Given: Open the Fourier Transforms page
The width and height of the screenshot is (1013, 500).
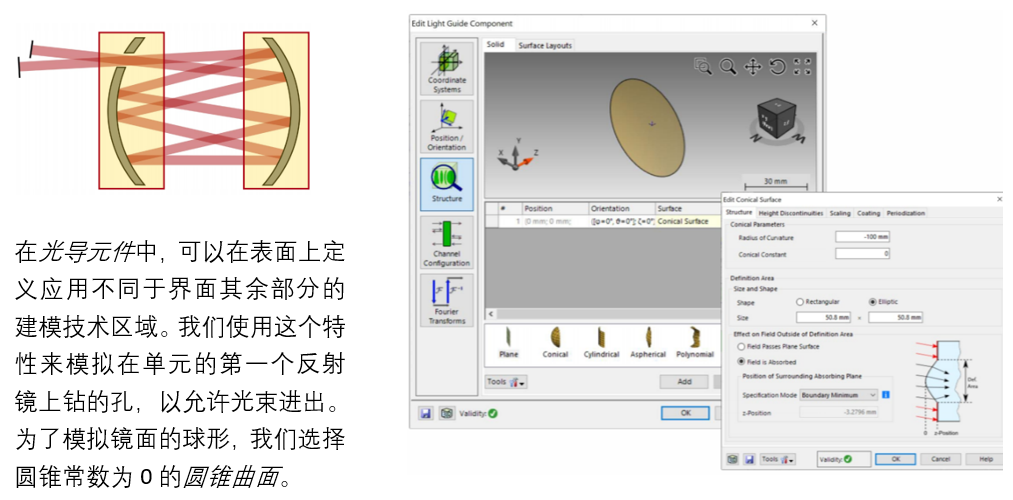Looking at the screenshot, I should (446, 299).
